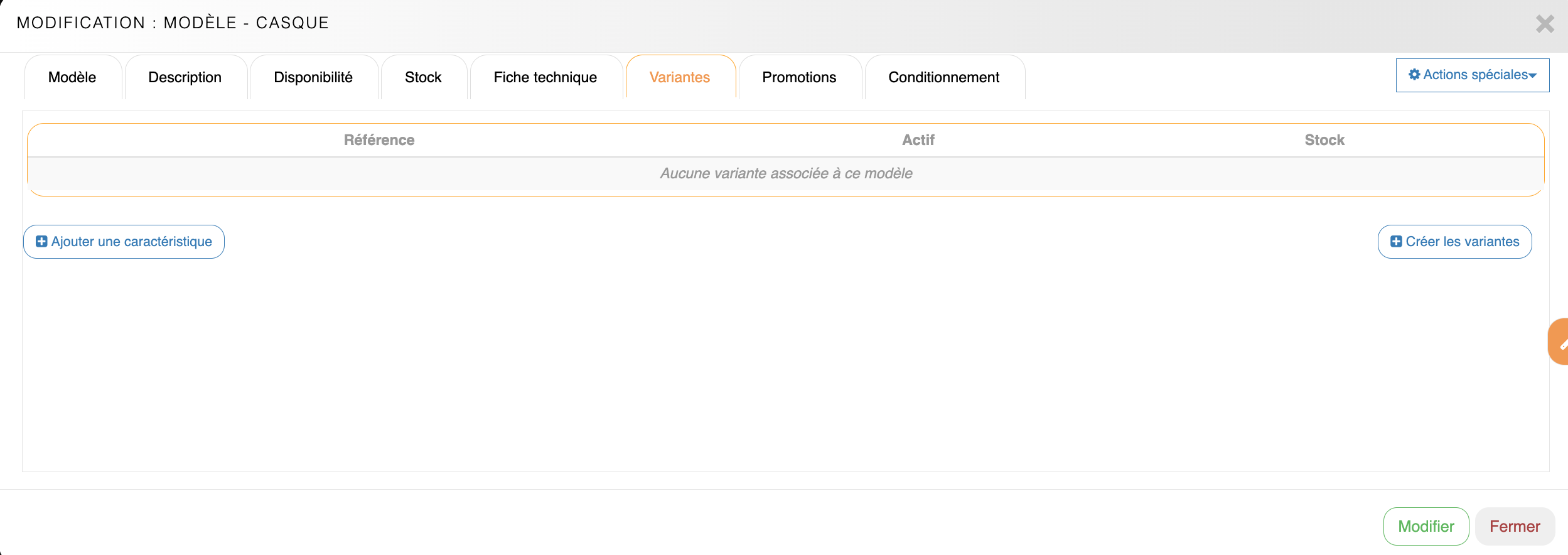Screen dimensions: 1568x555
Task: Click the gear icon in Actions spéciales
Action: click(1414, 75)
